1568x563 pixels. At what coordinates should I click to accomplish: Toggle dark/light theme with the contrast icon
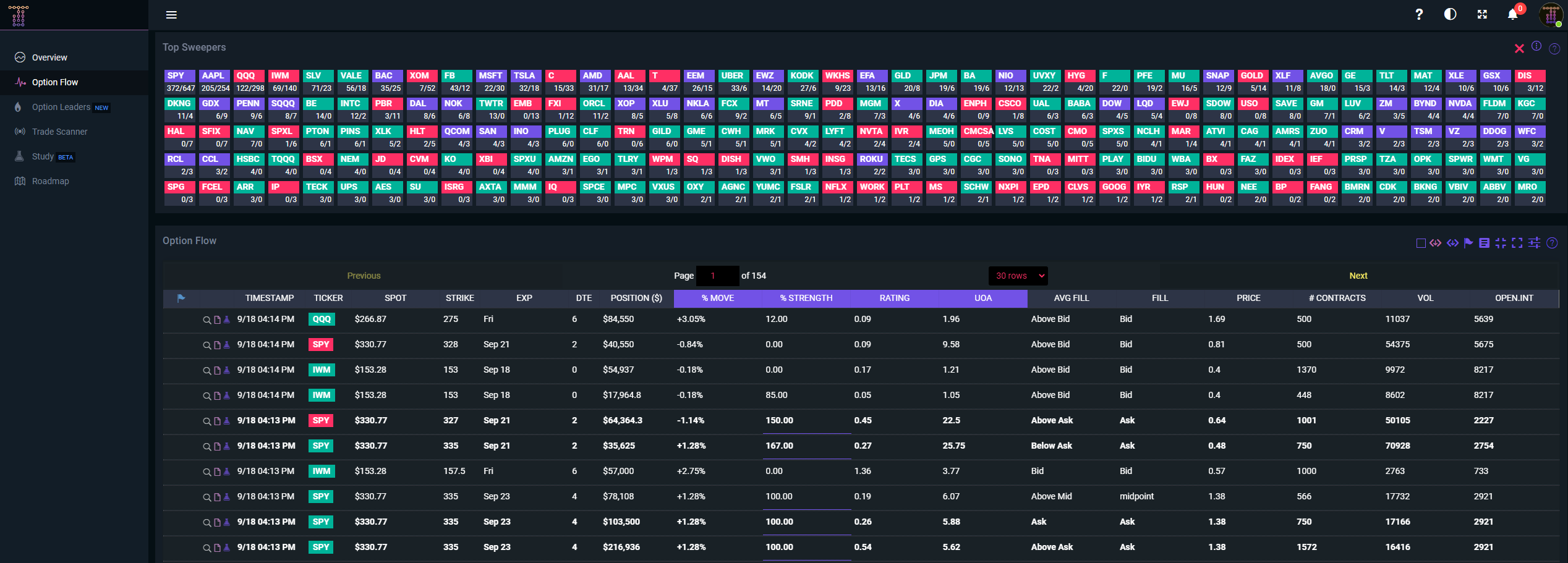[x=1450, y=14]
